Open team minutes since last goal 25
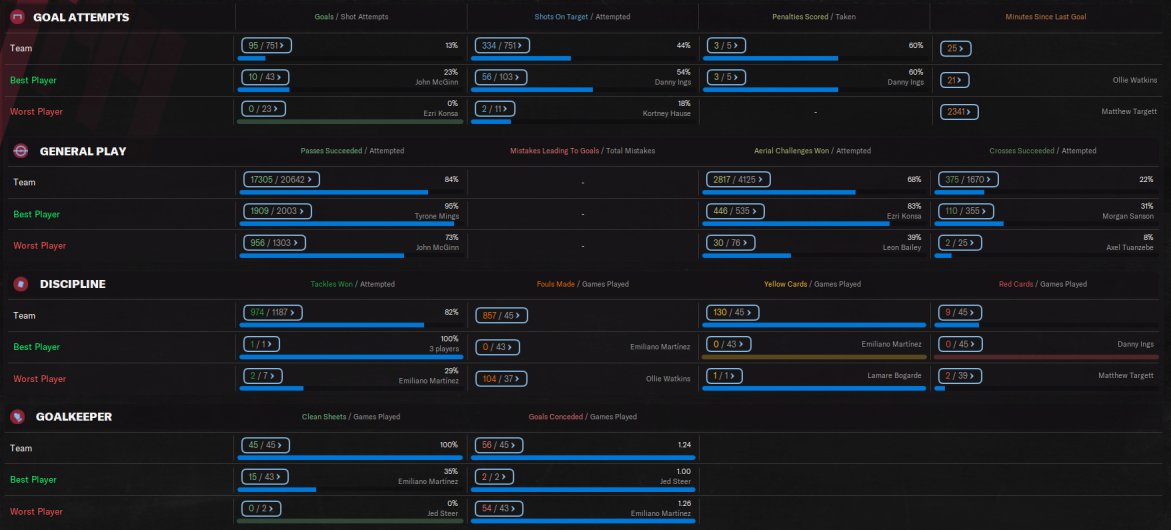The width and height of the screenshot is (1171, 530). (956, 49)
